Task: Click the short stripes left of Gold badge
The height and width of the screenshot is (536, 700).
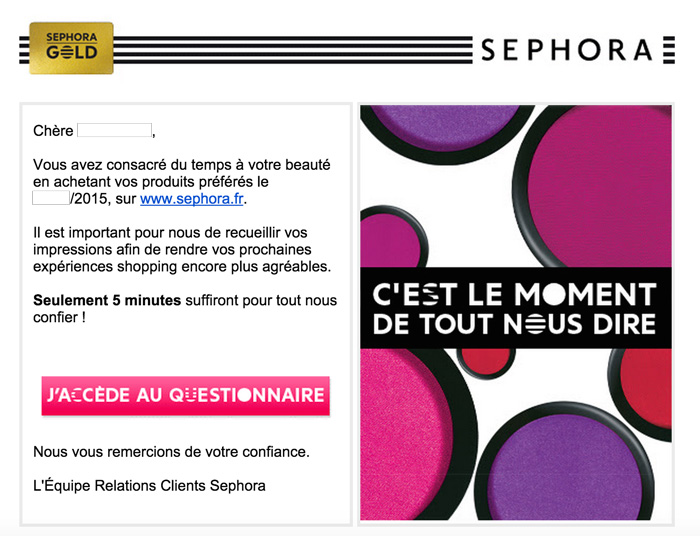Action: click(x=24, y=50)
